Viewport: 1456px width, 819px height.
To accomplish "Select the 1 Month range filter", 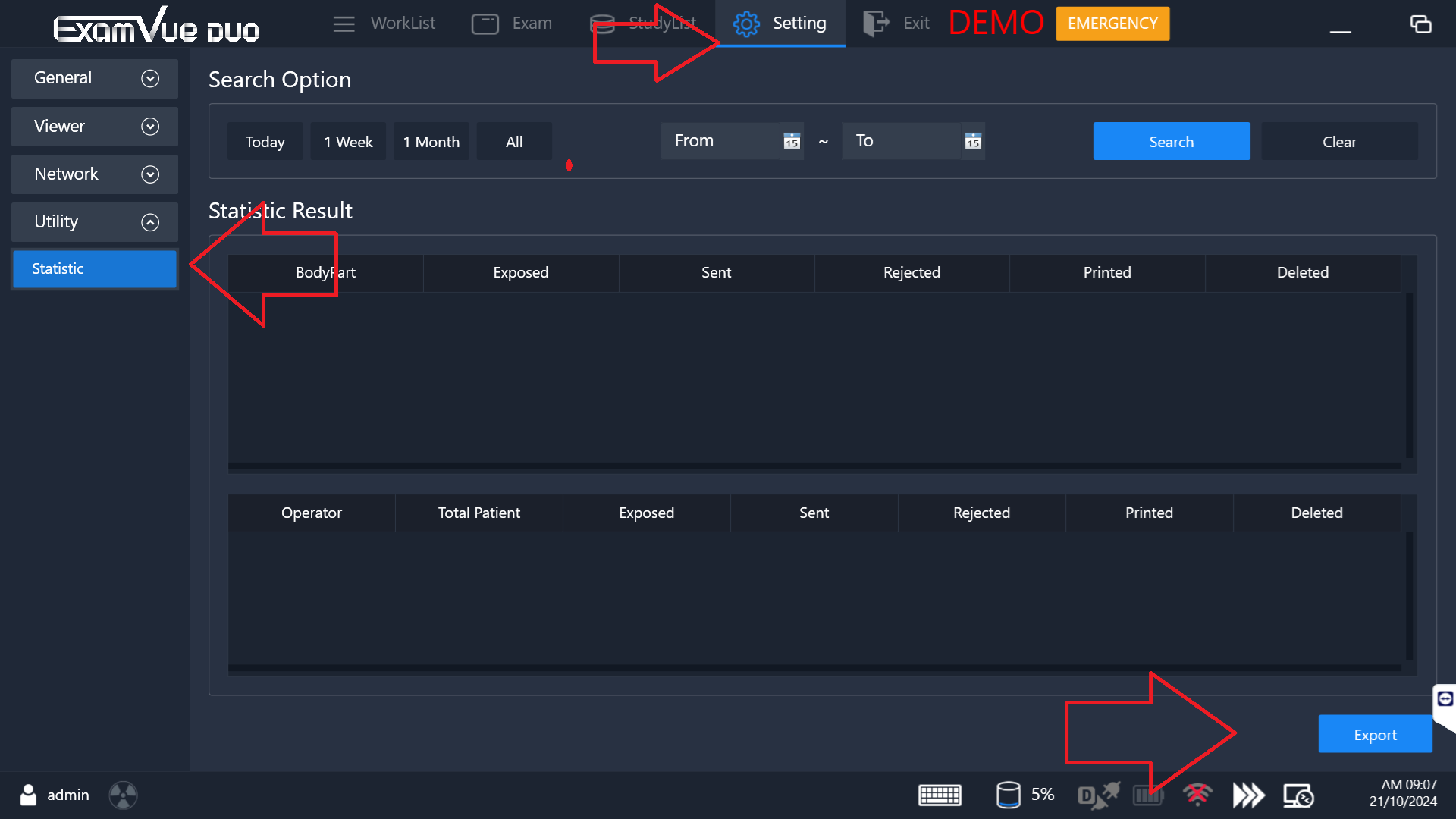I will [x=431, y=142].
